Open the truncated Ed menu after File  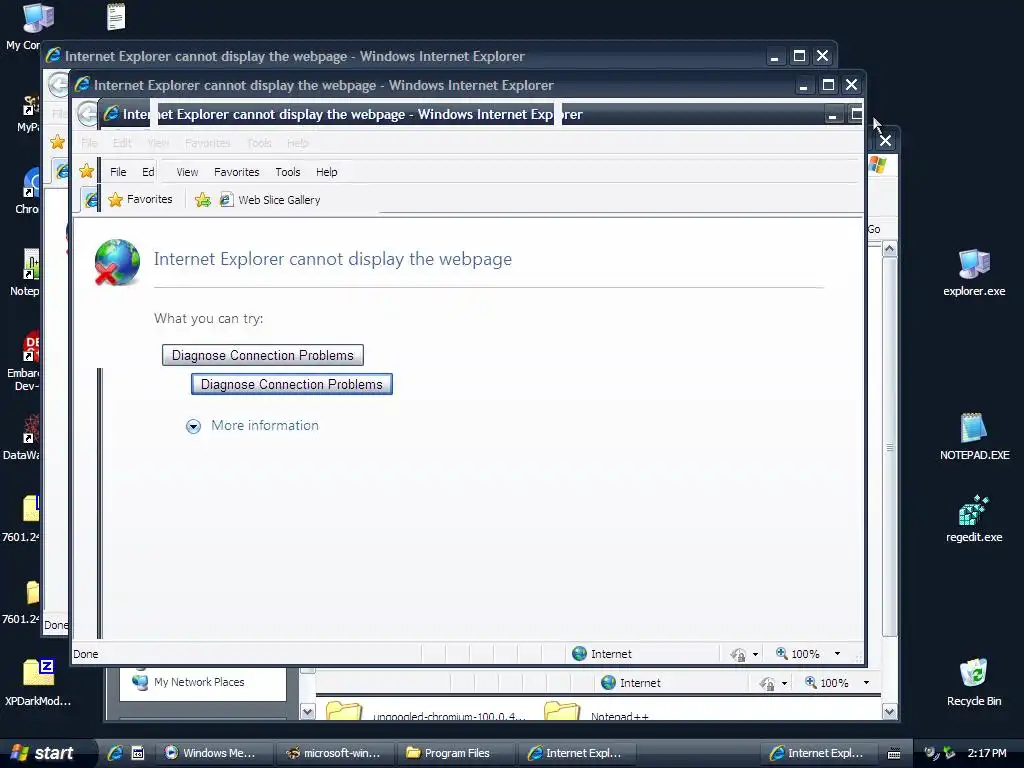click(148, 172)
